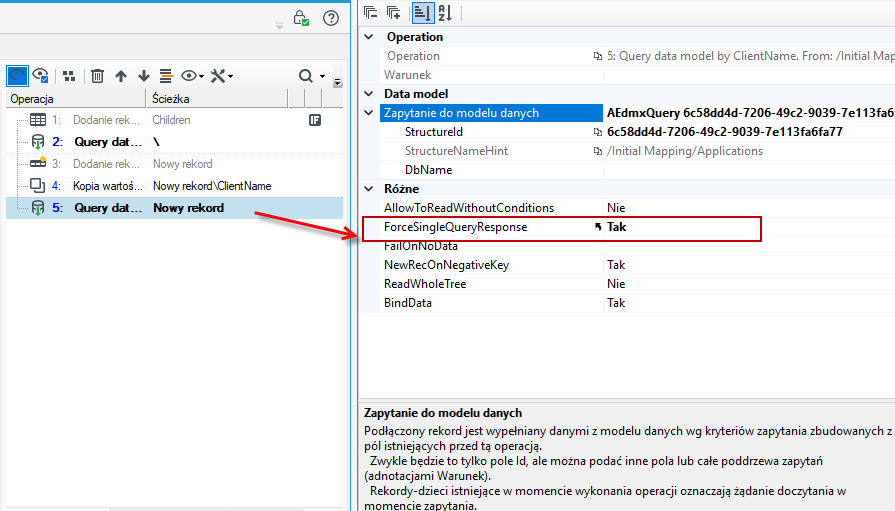This screenshot has width=895, height=511.
Task: Click the IF condition icon on row 1
Action: tap(315, 120)
